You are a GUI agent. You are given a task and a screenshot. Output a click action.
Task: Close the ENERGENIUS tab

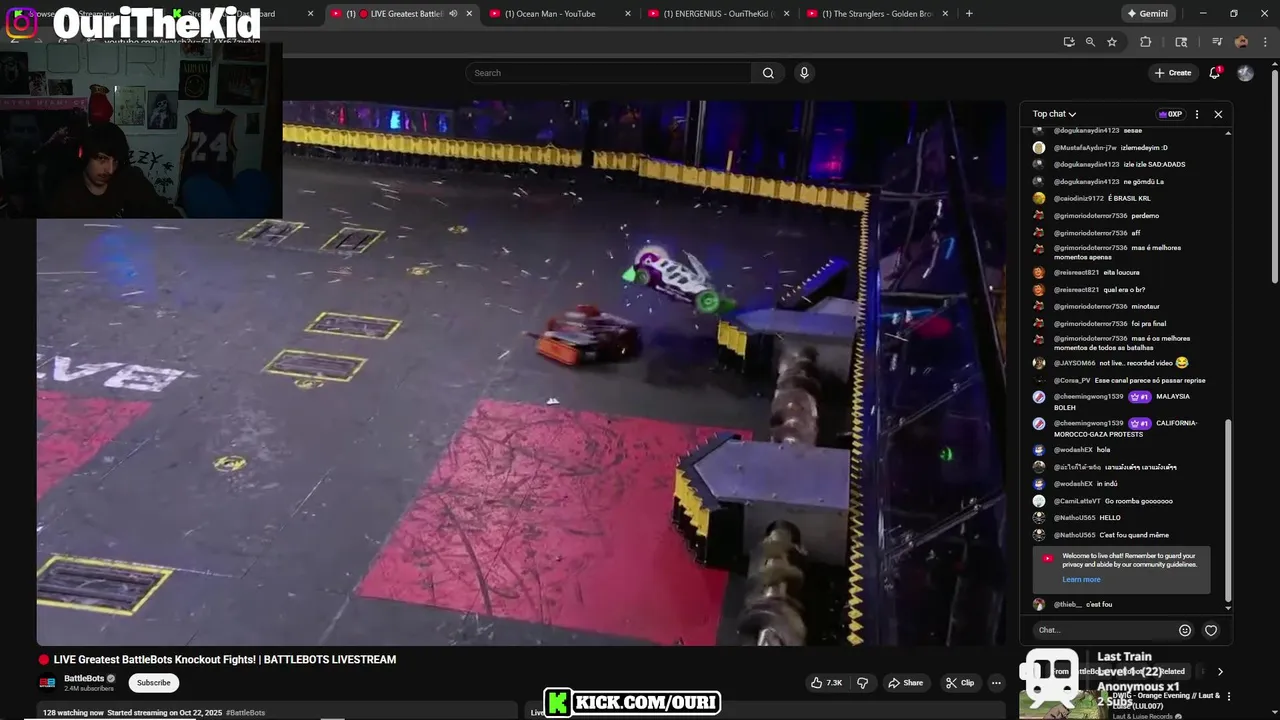point(786,14)
